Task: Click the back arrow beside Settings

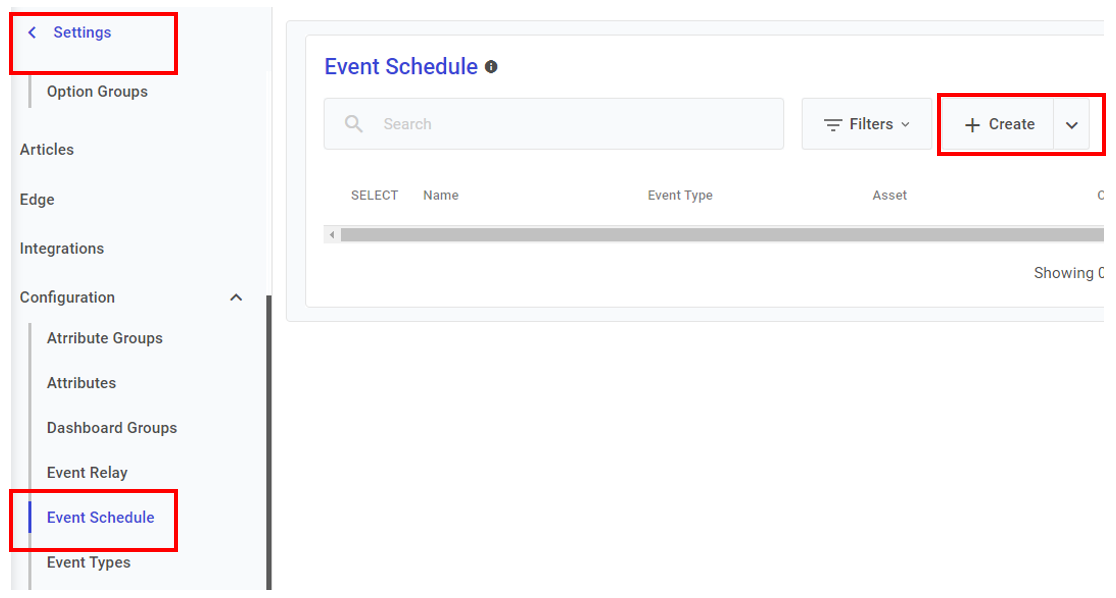Action: click(x=32, y=33)
